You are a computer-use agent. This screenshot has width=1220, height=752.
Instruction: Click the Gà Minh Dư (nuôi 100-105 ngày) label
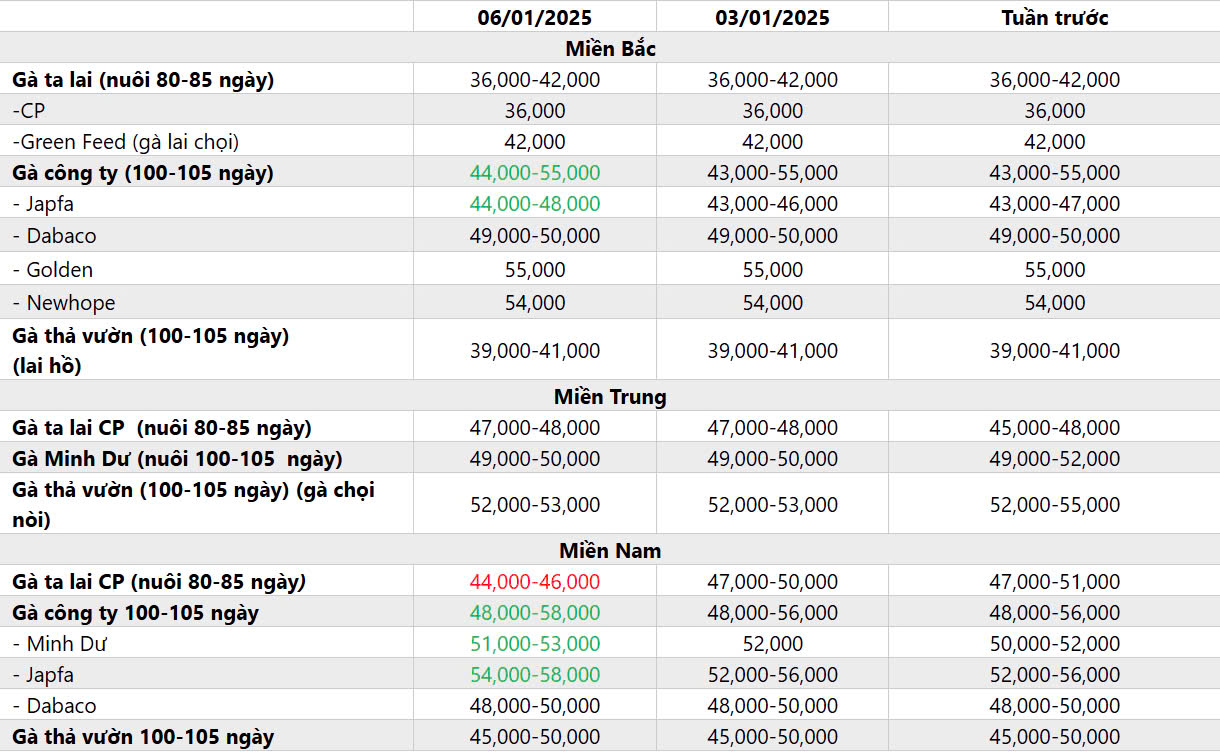point(177,459)
